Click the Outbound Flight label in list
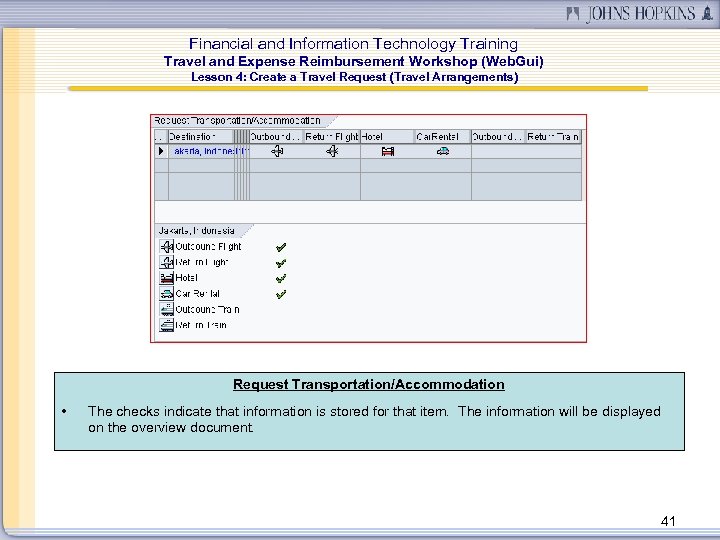Viewport: 720px width, 540px height. pyautogui.click(x=208, y=247)
